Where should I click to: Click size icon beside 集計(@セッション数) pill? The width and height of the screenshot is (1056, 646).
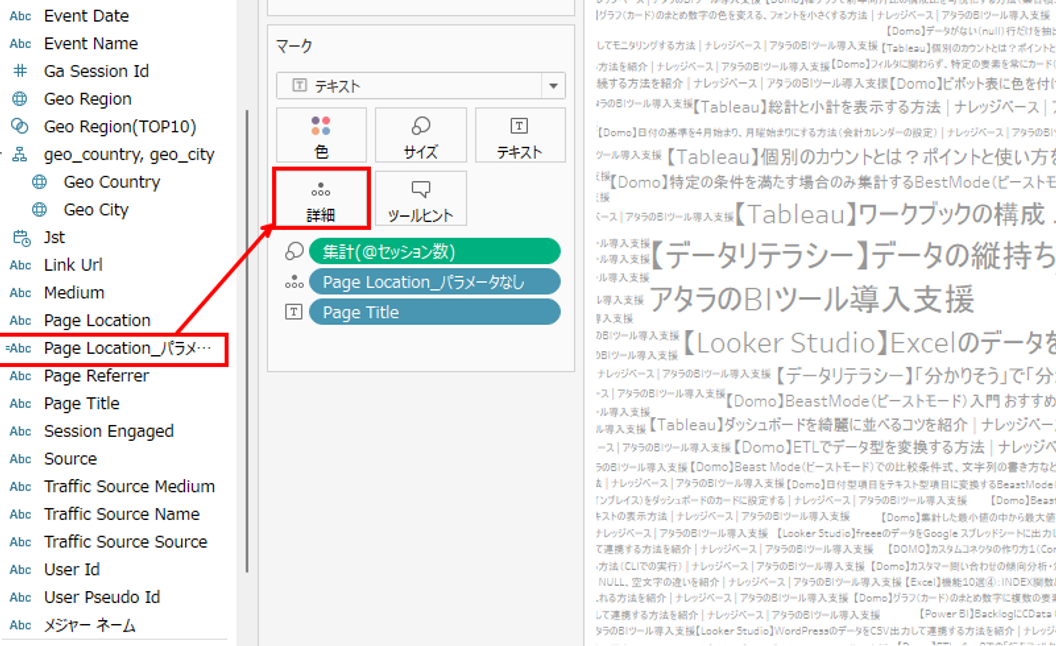click(294, 251)
